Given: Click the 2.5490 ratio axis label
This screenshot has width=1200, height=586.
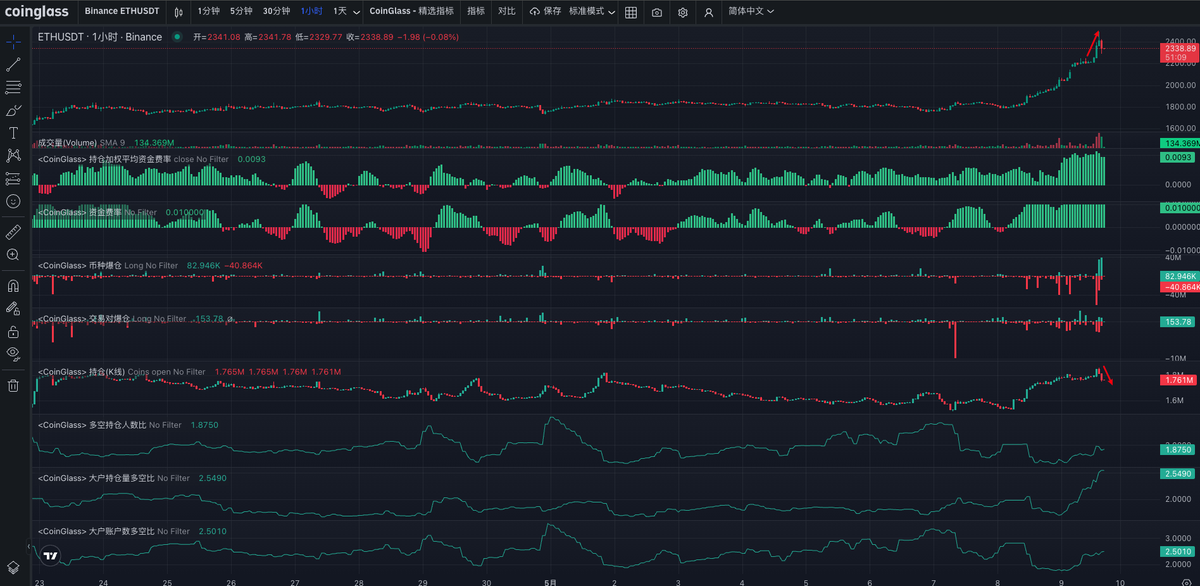Looking at the screenshot, I should (1178, 474).
